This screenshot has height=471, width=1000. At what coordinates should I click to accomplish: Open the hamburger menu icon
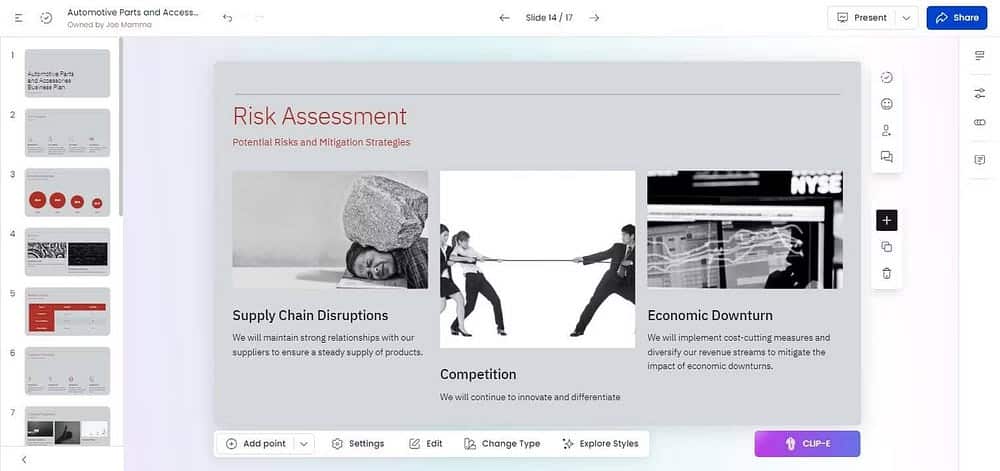coord(18,18)
